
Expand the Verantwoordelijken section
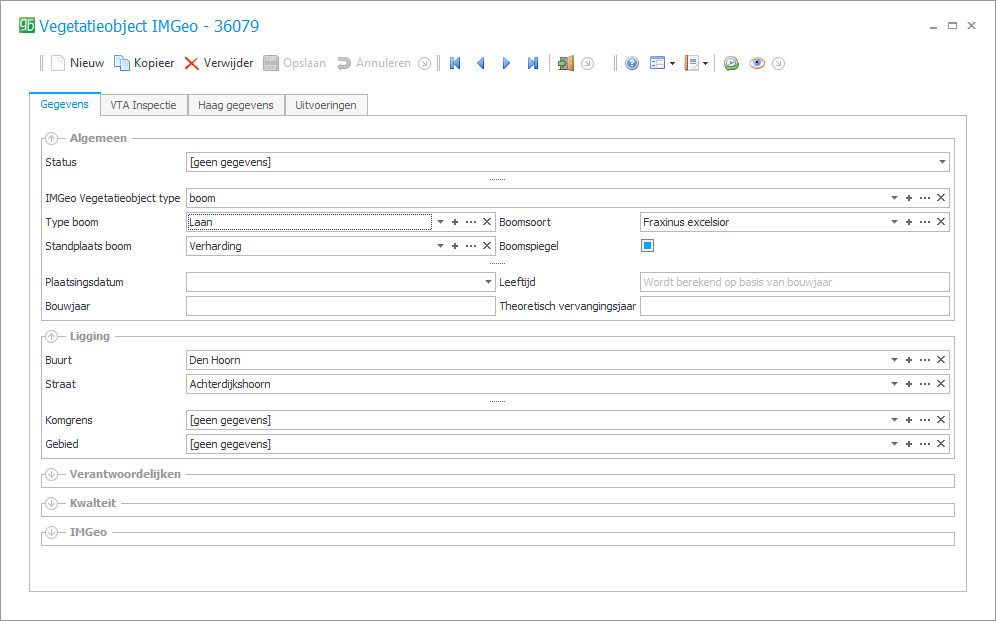(52, 474)
